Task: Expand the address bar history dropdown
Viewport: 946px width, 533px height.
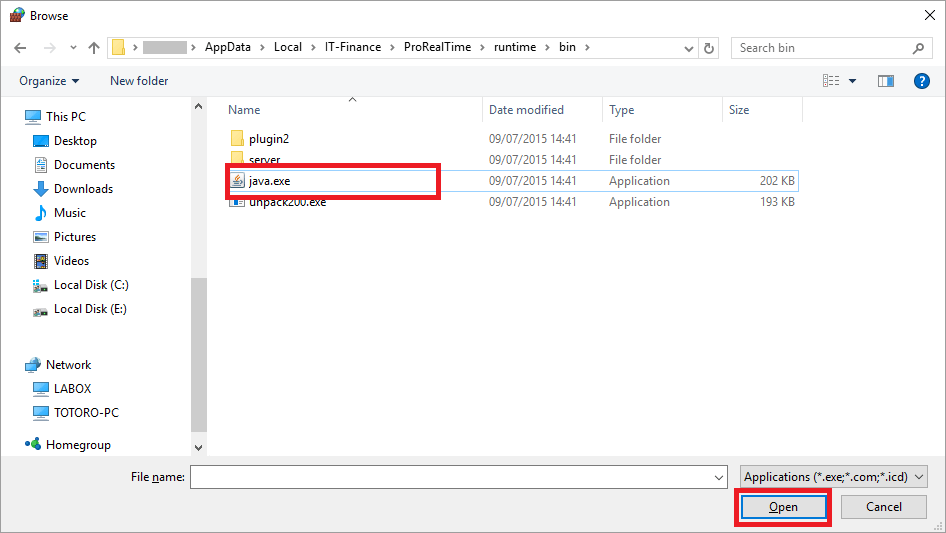Action: 688,48
